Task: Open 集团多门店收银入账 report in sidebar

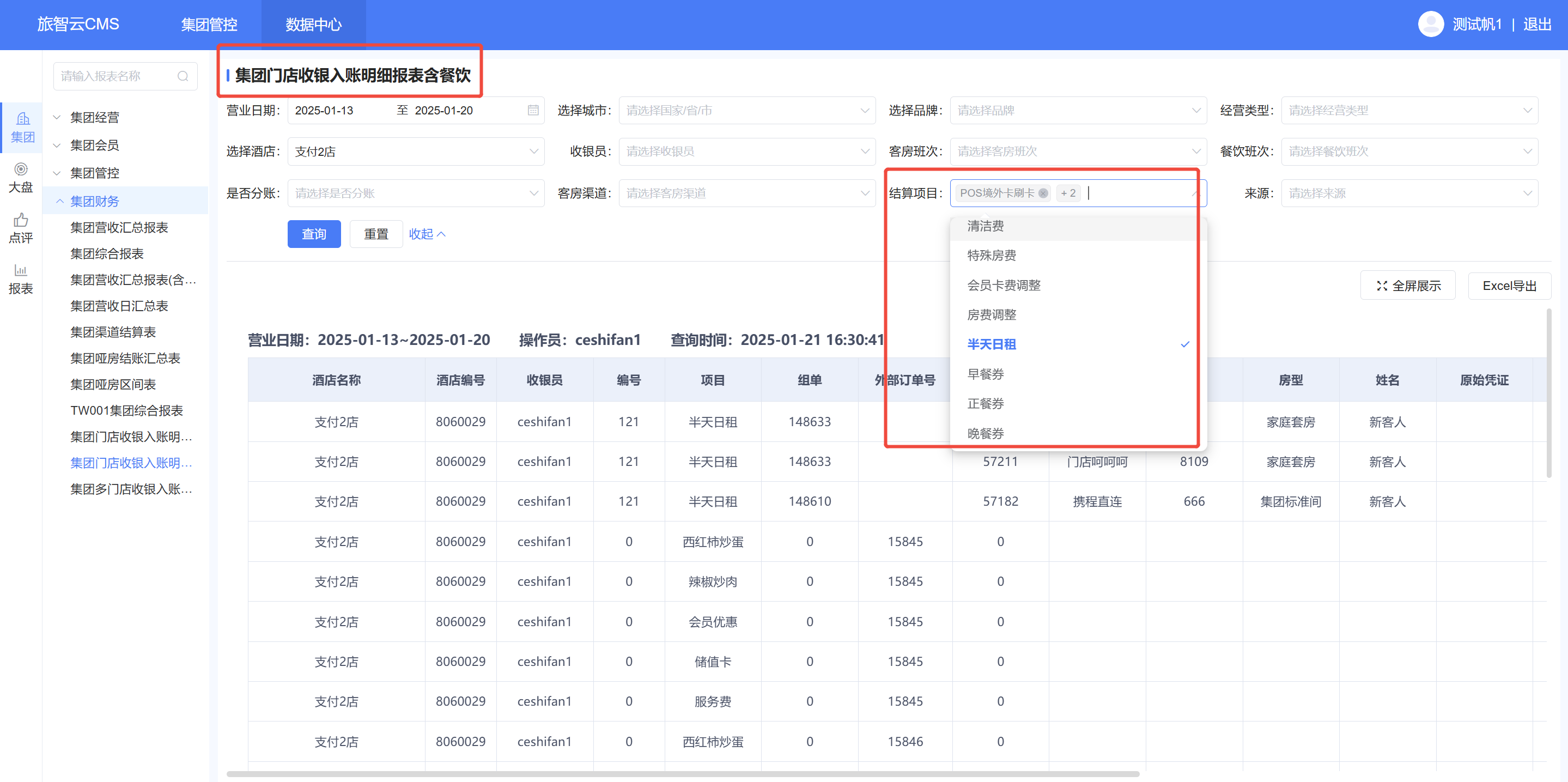Action: [131, 489]
